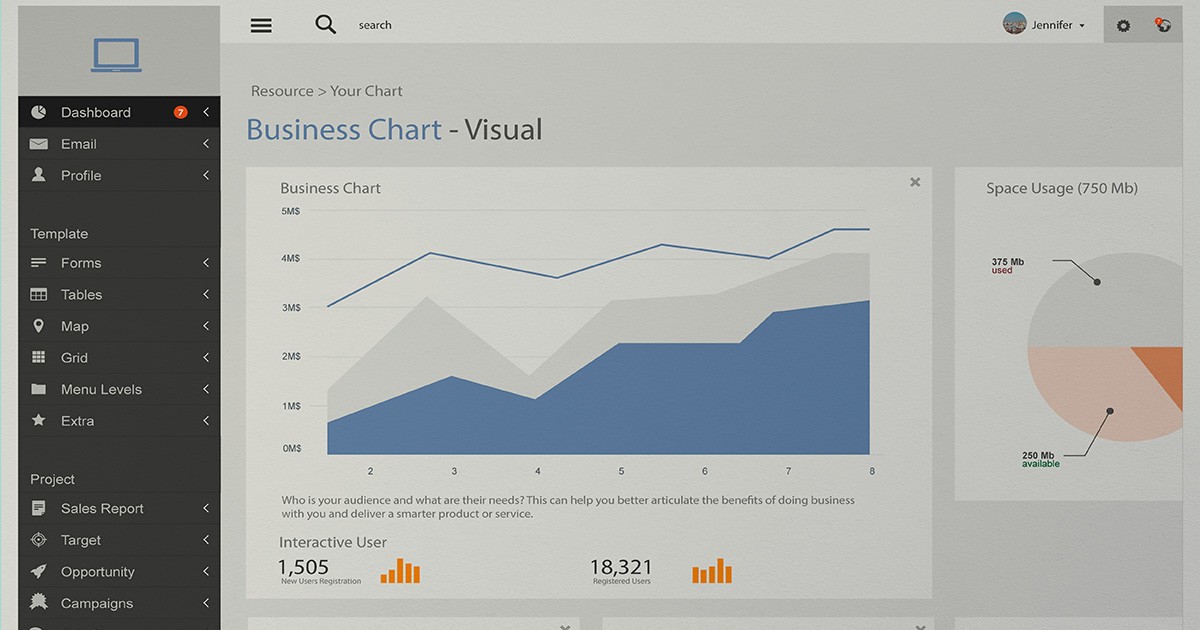This screenshot has height=630, width=1200.
Task: Select the Map pin icon
Action: [x=39, y=326]
